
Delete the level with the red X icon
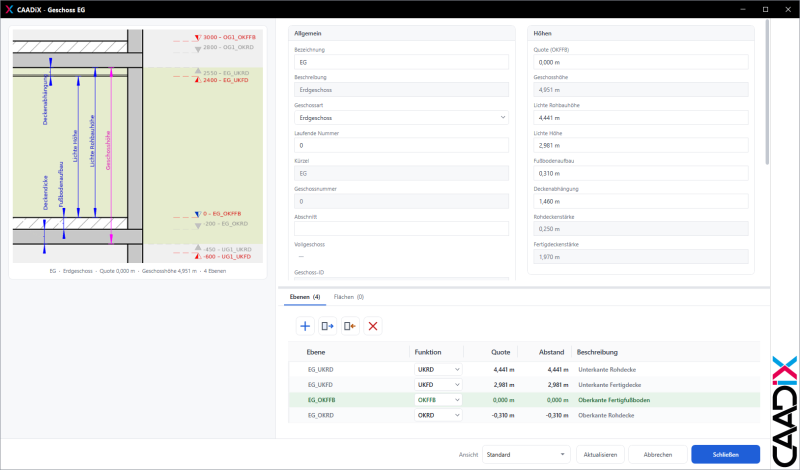click(x=373, y=326)
